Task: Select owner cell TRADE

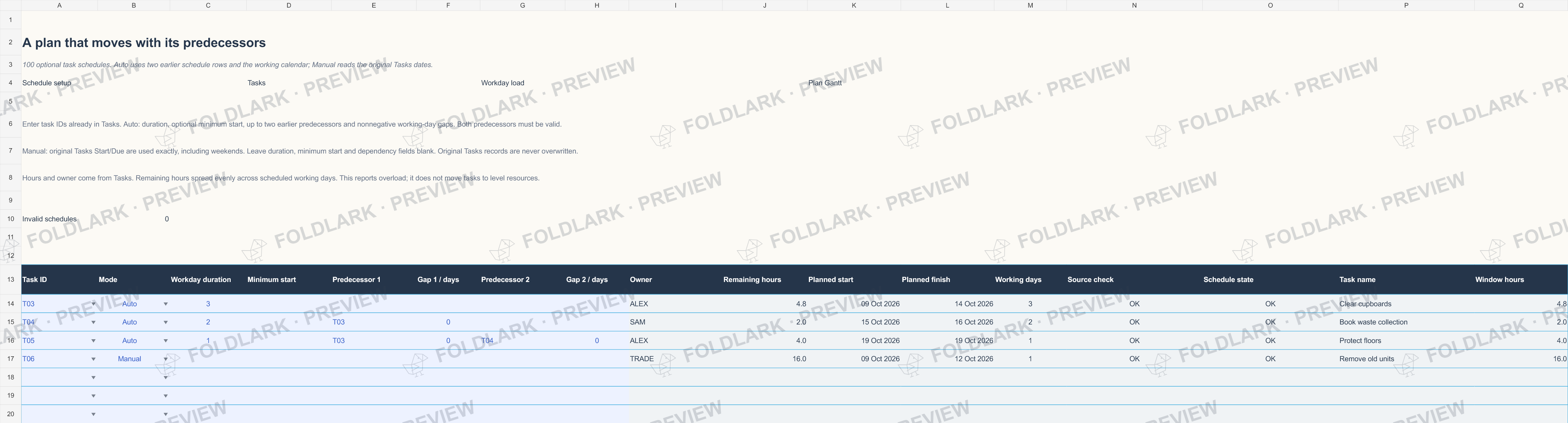Action: [x=675, y=359]
